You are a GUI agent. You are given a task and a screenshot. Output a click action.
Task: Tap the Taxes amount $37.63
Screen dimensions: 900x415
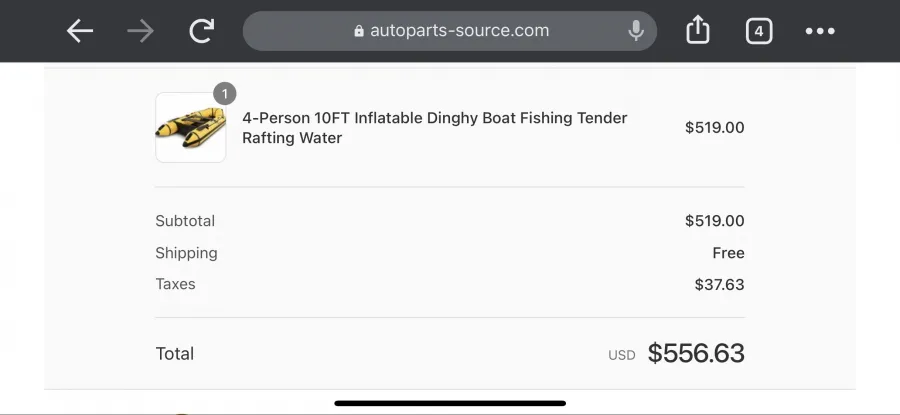pos(719,285)
